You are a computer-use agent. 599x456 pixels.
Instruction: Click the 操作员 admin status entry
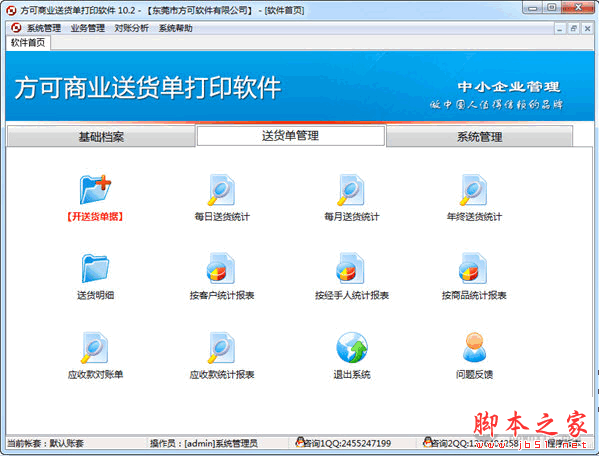click(x=204, y=443)
